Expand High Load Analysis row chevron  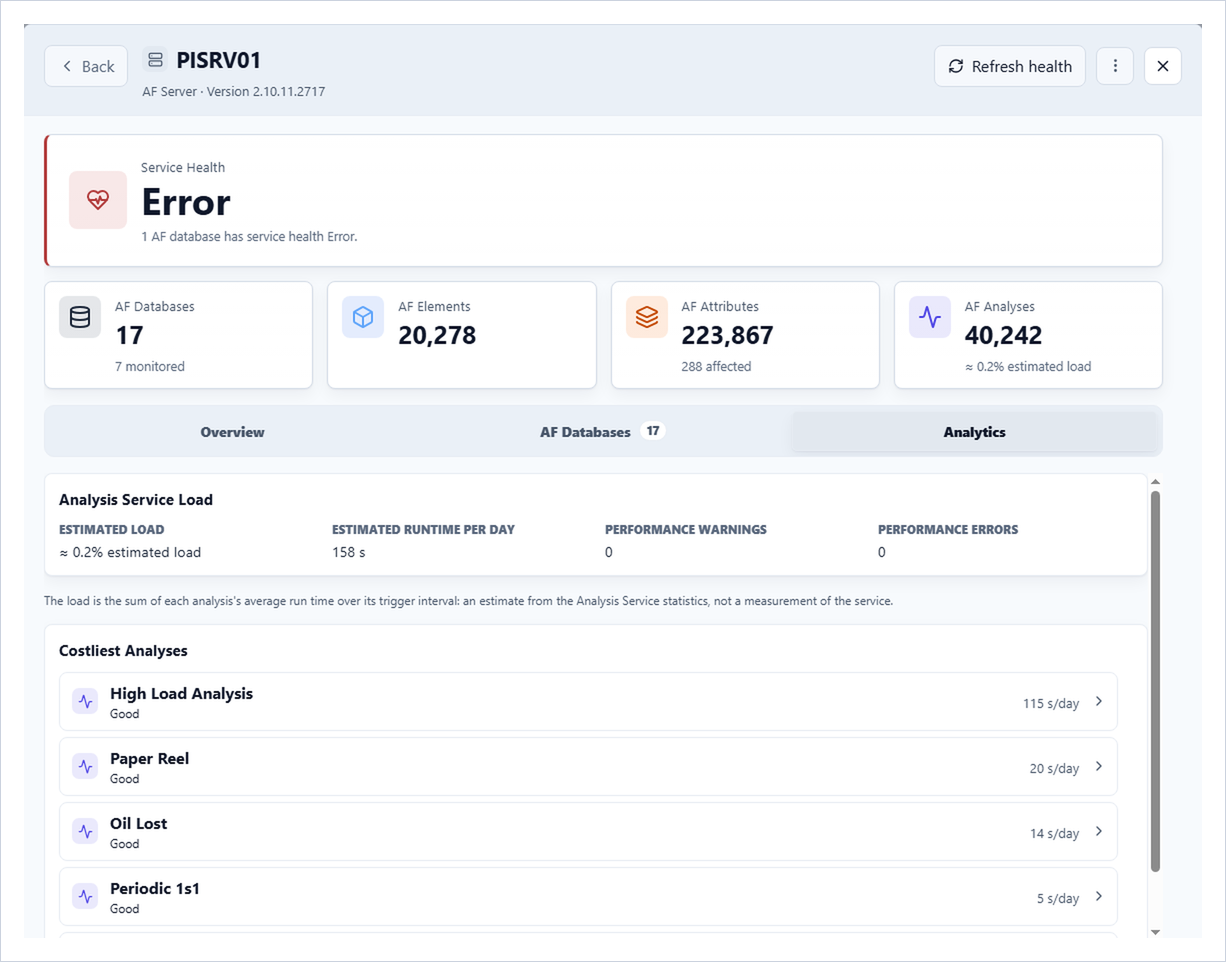click(1099, 702)
